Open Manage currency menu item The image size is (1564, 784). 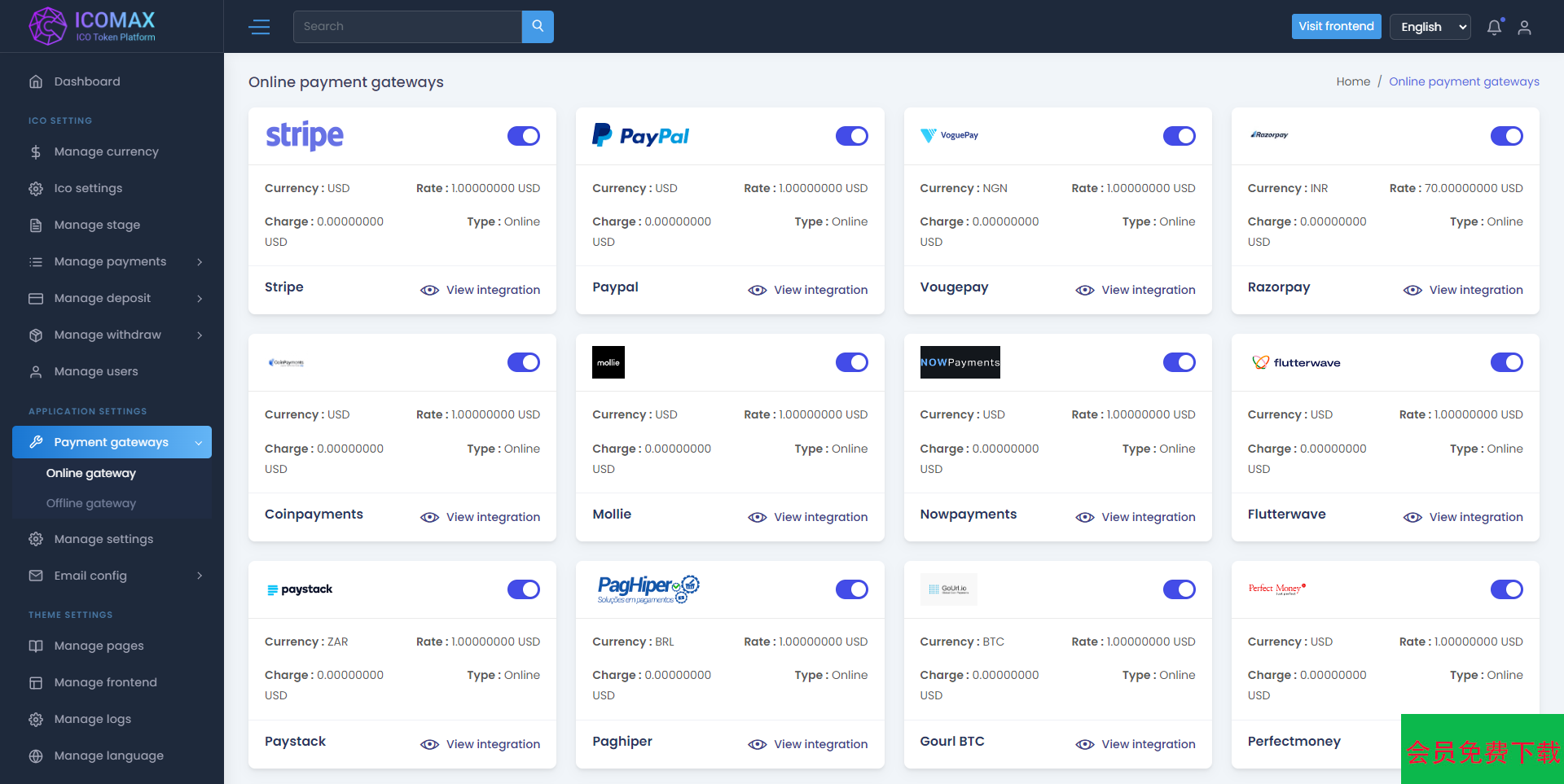[106, 151]
